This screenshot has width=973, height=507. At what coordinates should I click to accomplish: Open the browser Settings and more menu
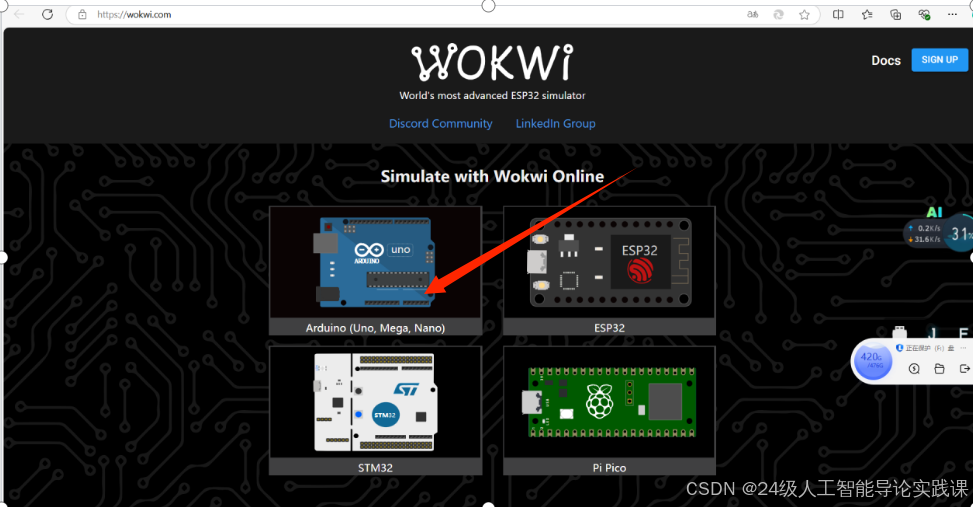tap(952, 14)
